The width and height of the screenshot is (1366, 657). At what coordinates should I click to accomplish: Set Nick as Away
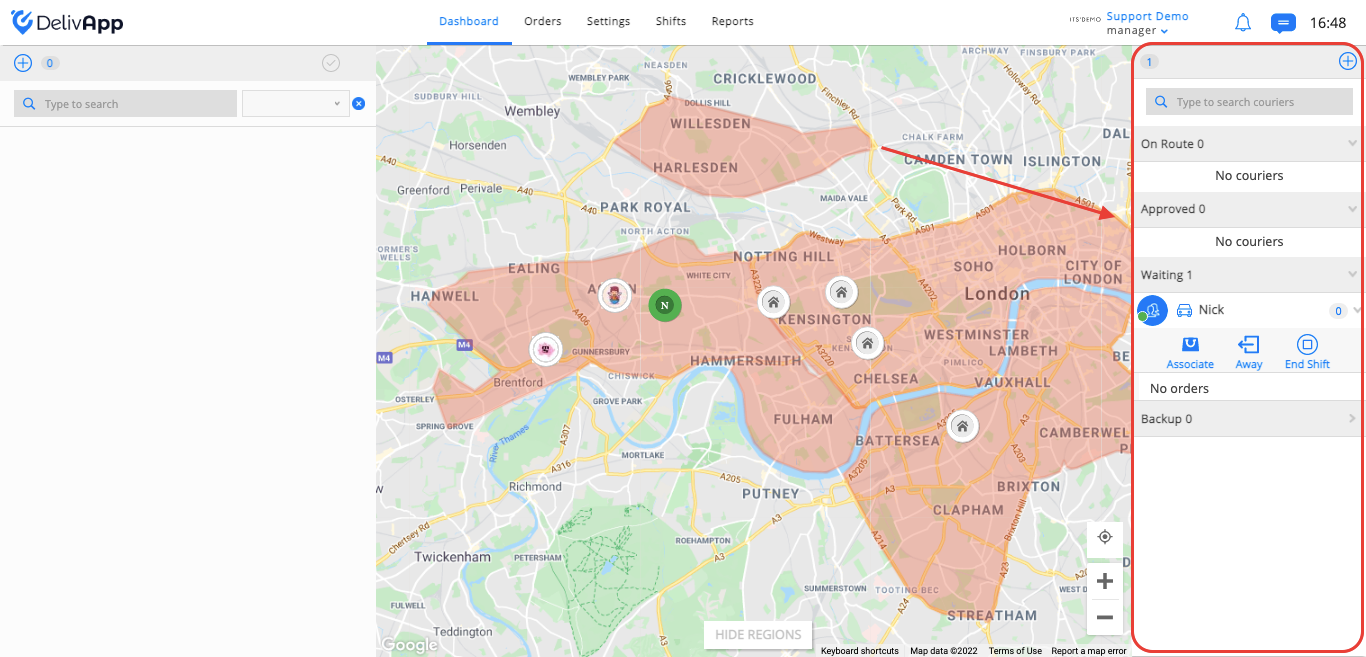coord(1249,353)
